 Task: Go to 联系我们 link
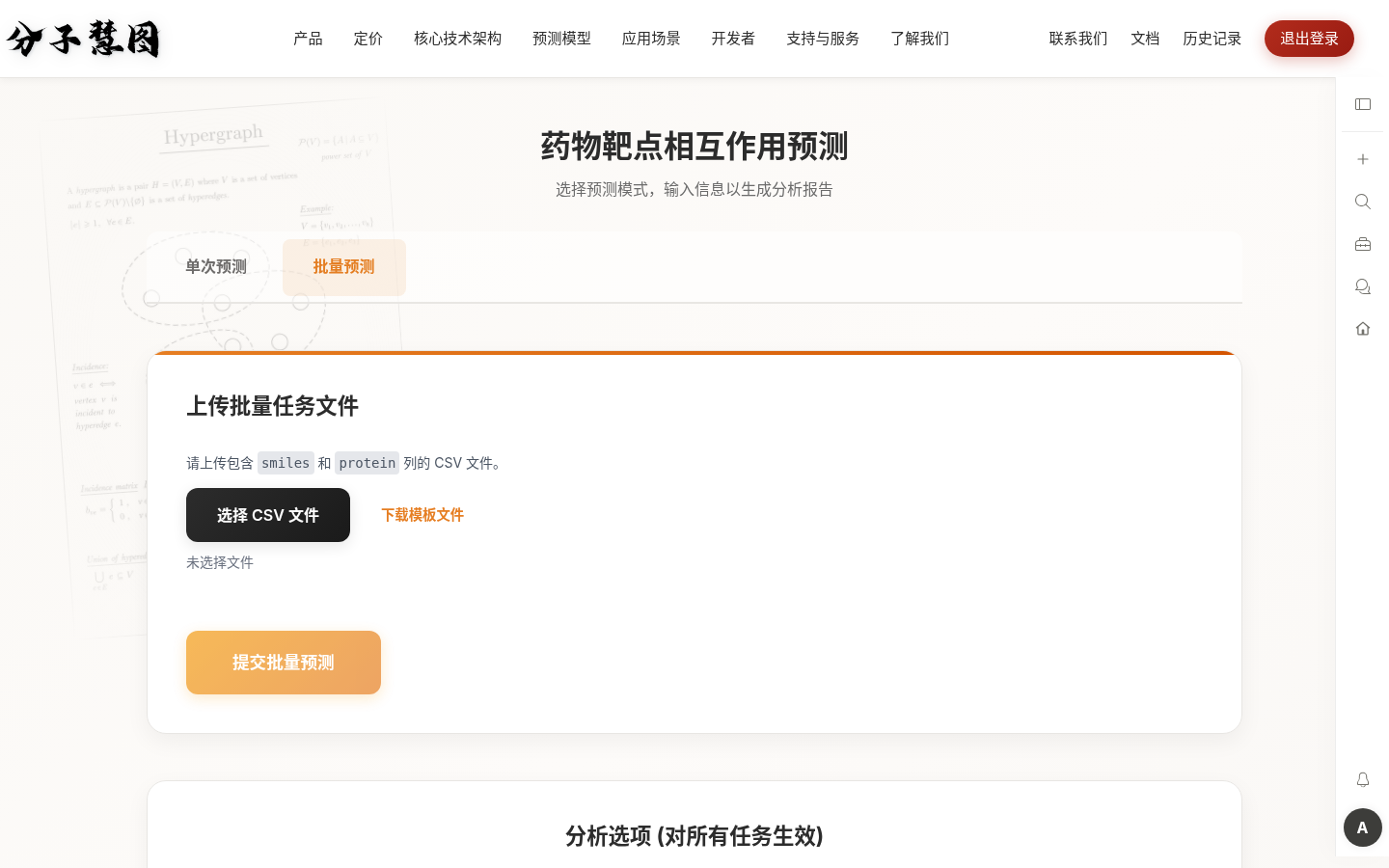pos(1078,39)
